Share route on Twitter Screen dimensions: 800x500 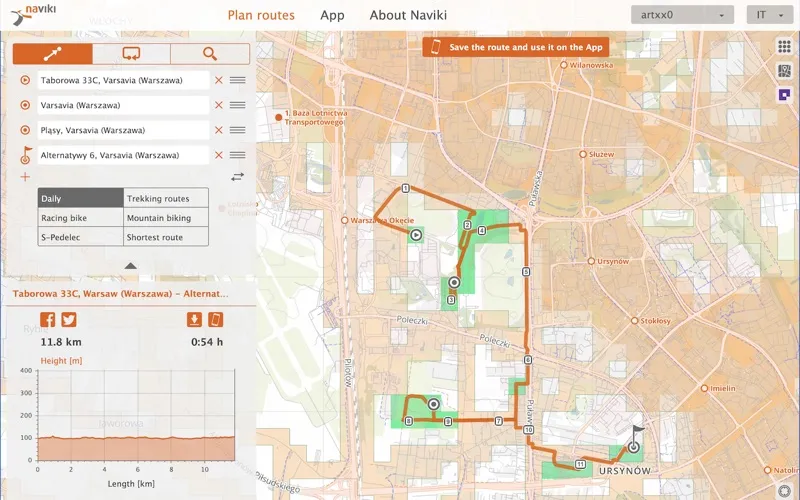pos(69,319)
